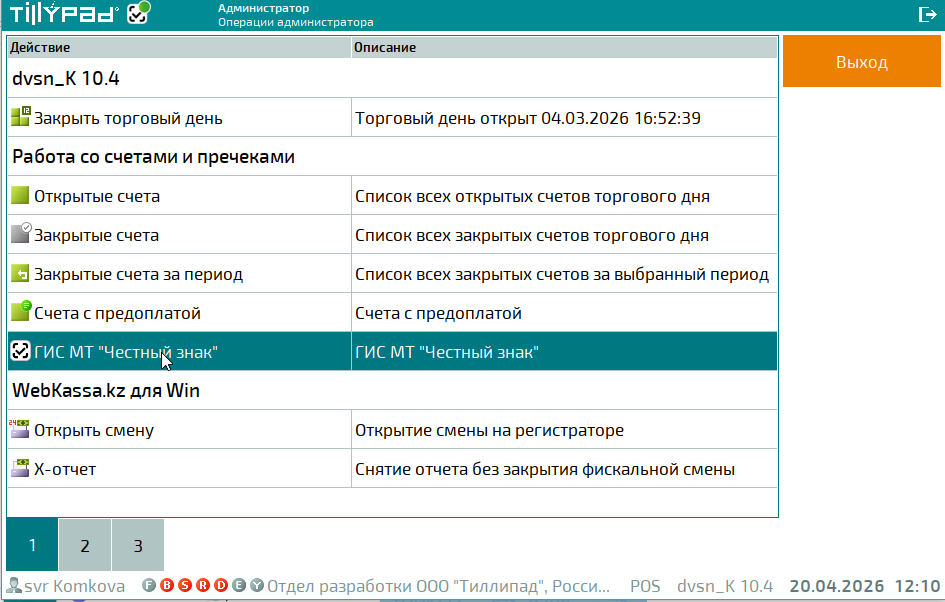Click Снятие отчета без закрытия description
Screen dimensions: 945x602
coord(564,468)
